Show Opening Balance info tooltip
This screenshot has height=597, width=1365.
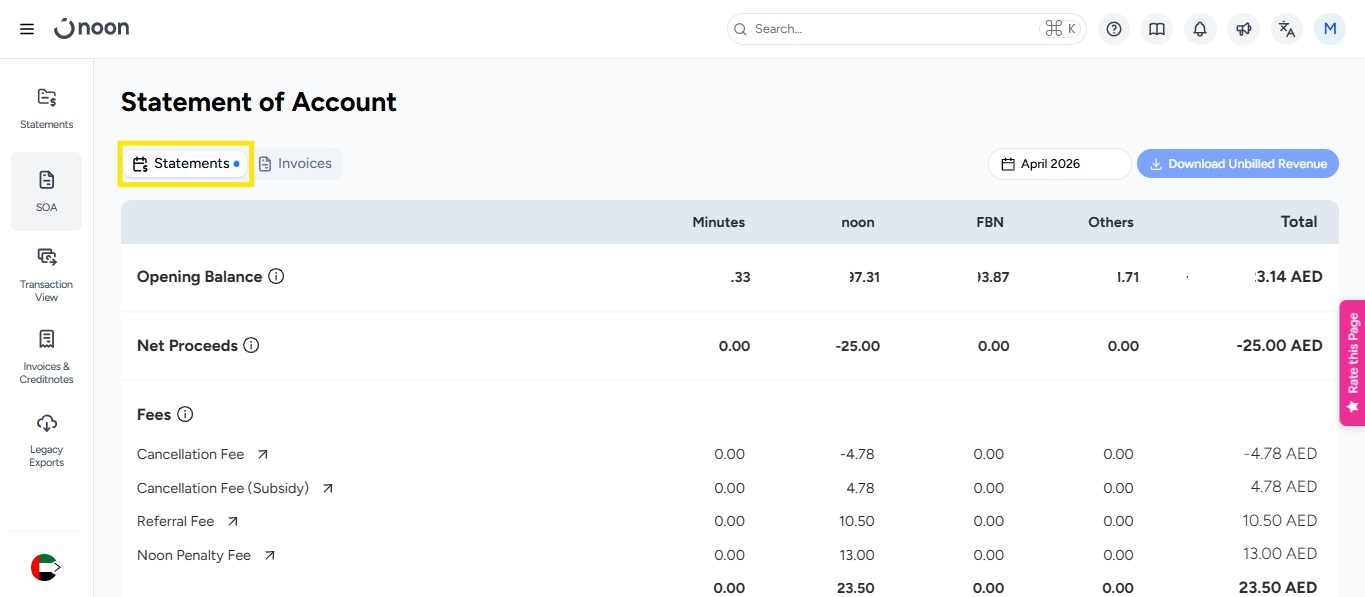(x=276, y=276)
